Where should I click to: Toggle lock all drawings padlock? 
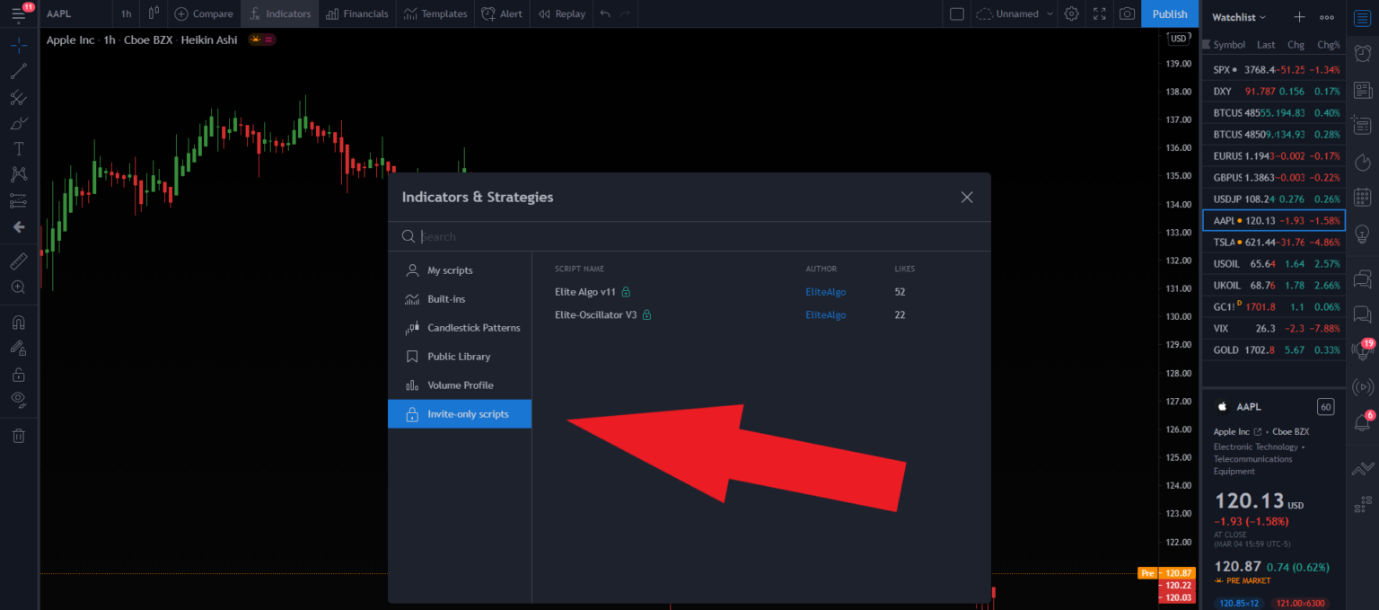click(18, 374)
